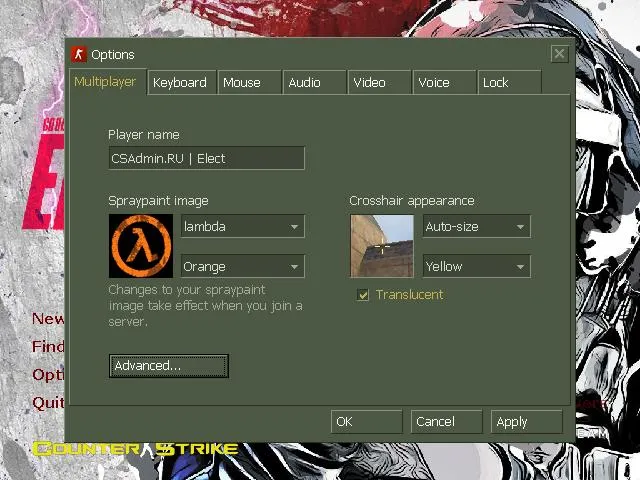Click the crosshair preview thumbnail
Screen dimensions: 640x480
382,246
